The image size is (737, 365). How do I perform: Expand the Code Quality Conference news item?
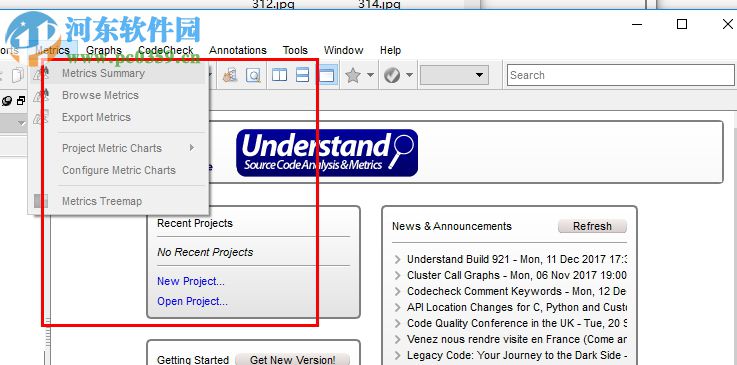point(398,323)
